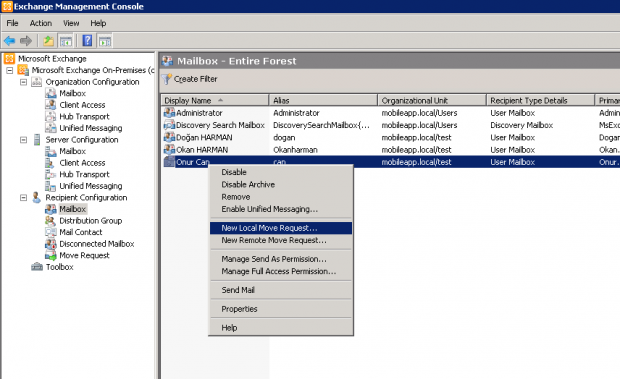Click Hub Transport icon under Organization Configuration

[x=50, y=116]
